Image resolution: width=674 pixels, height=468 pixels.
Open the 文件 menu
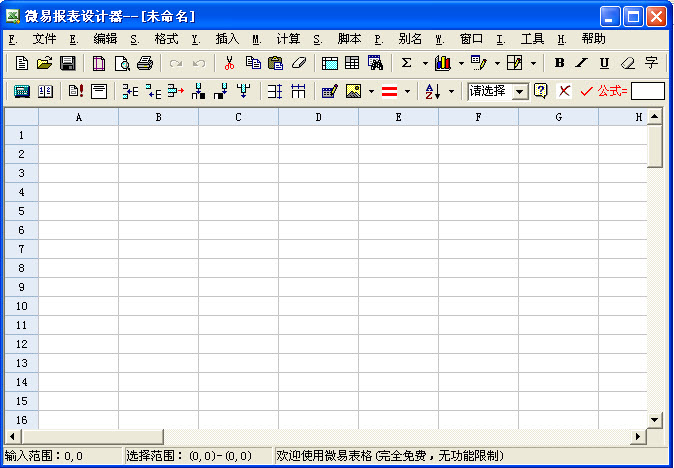point(44,39)
